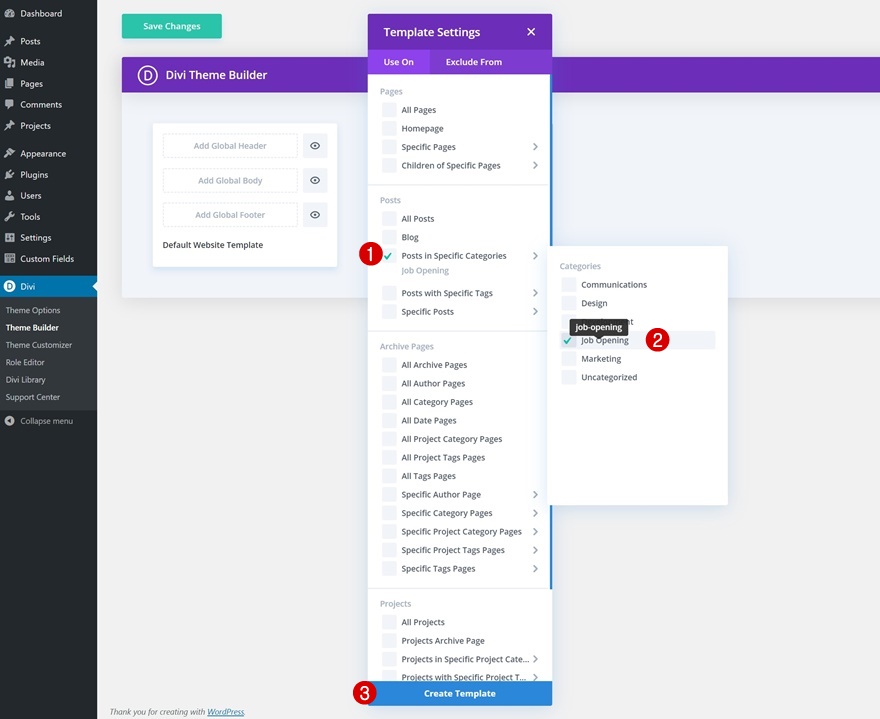880x719 pixels.
Task: Click the Appearance brush icon
Action: 10,153
